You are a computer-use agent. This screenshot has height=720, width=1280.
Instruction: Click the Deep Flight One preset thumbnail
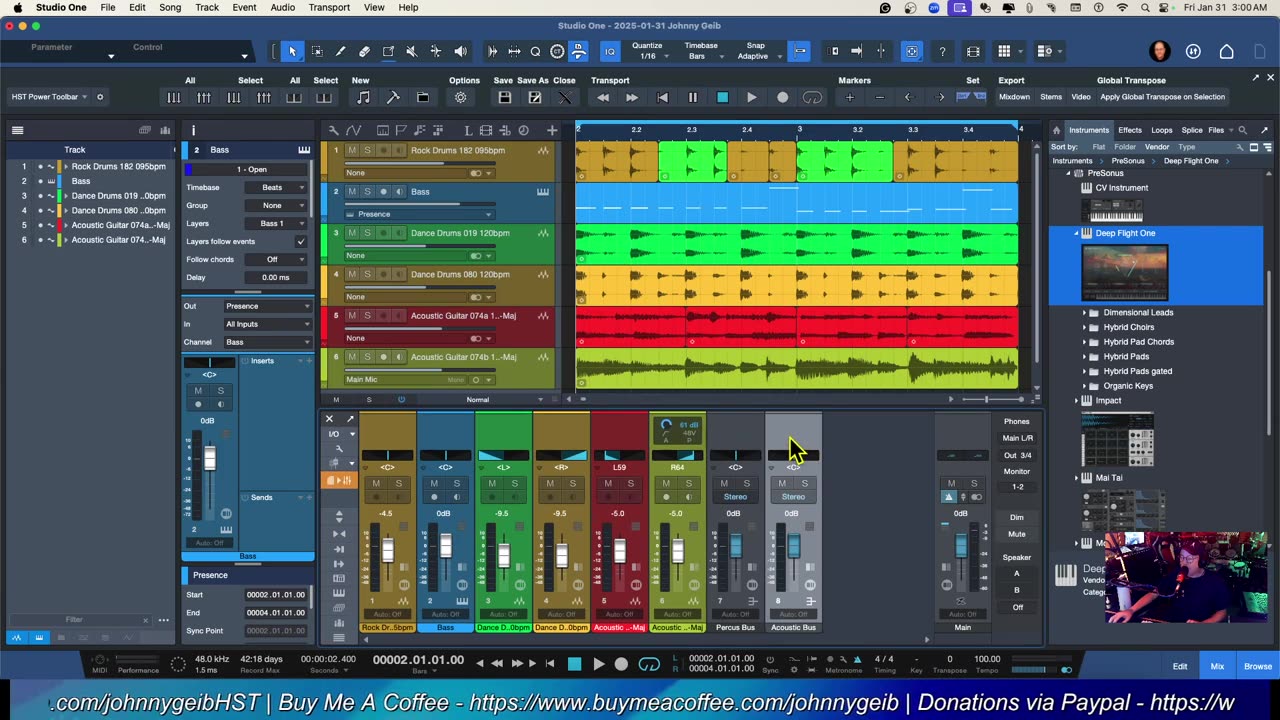[x=1124, y=272]
